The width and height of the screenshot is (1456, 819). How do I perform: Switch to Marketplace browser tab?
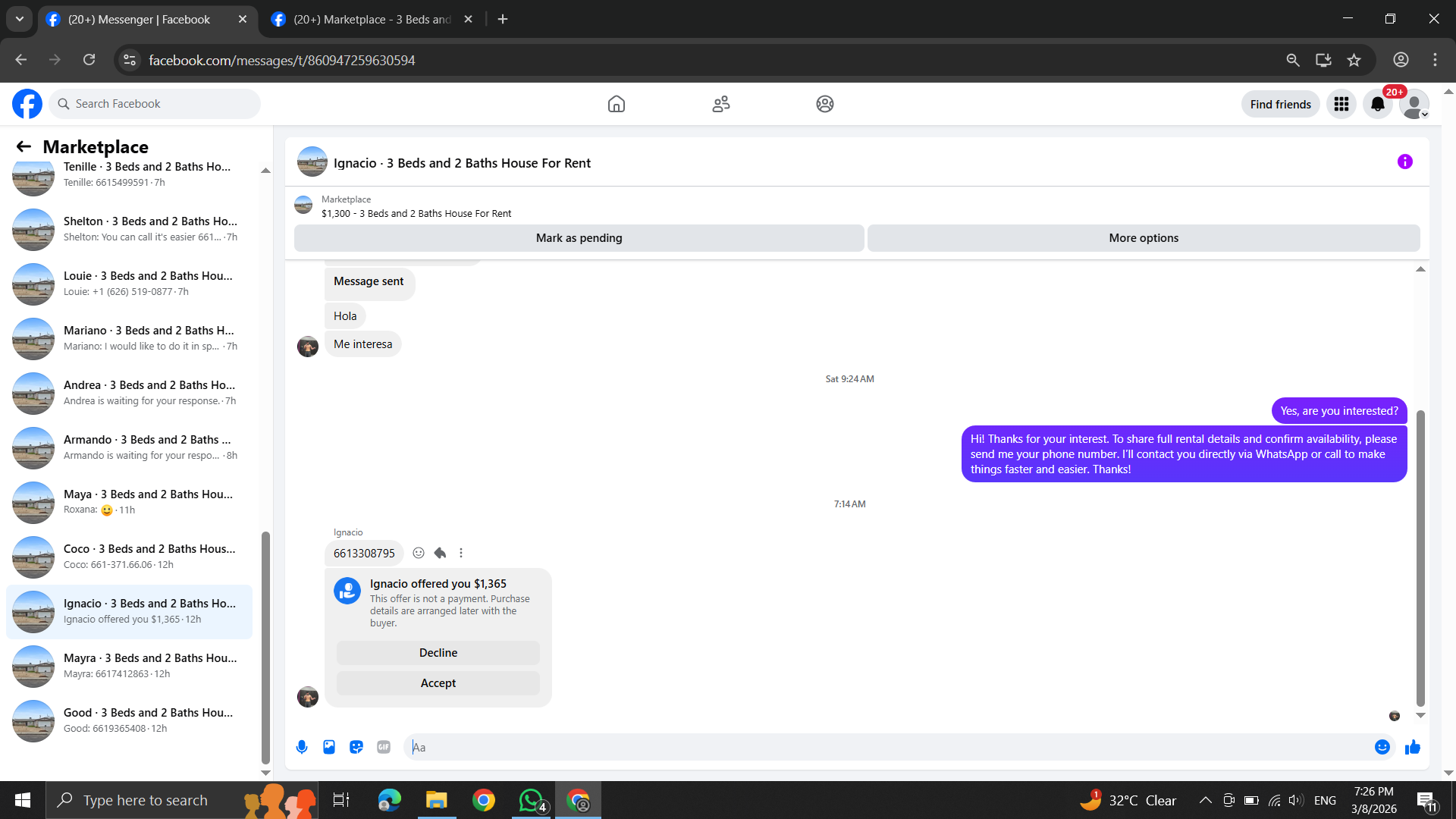(x=372, y=19)
